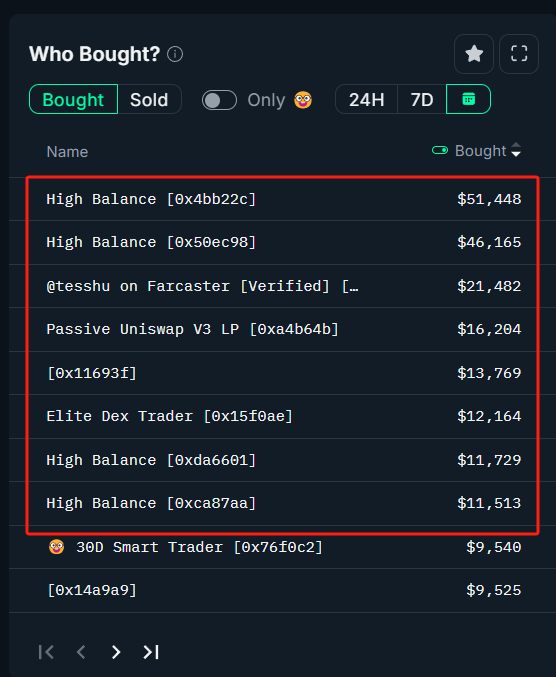The width and height of the screenshot is (556, 677).
Task: Select the Bought tab
Action: click(73, 99)
